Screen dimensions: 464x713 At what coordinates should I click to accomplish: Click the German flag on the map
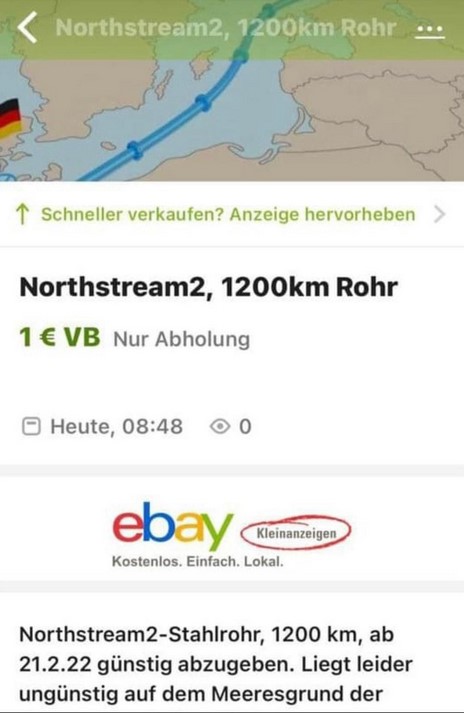[10, 118]
